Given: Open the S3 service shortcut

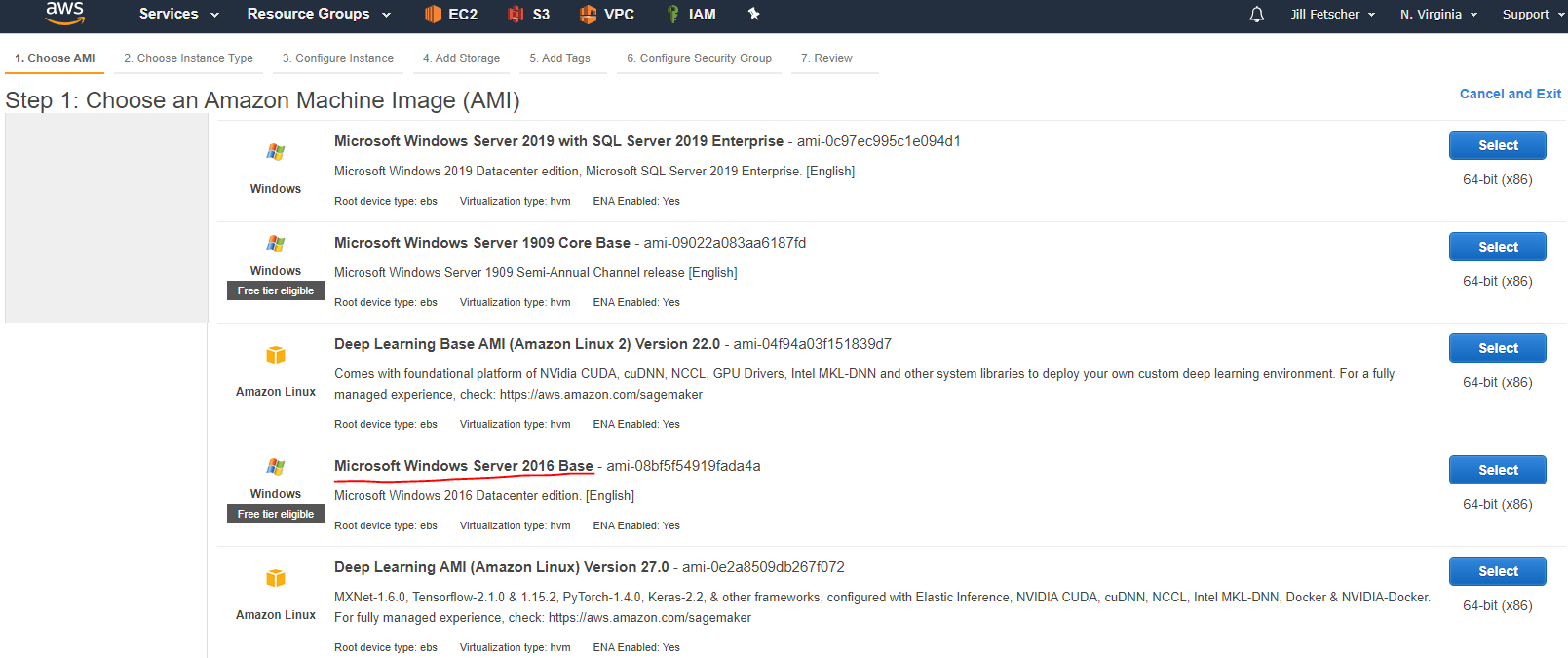Looking at the screenshot, I should (x=529, y=14).
